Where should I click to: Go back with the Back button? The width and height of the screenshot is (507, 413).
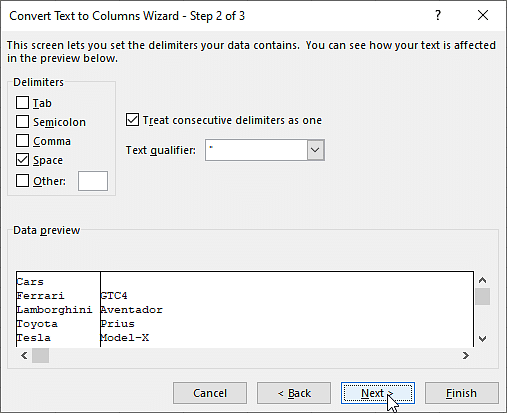click(x=294, y=393)
